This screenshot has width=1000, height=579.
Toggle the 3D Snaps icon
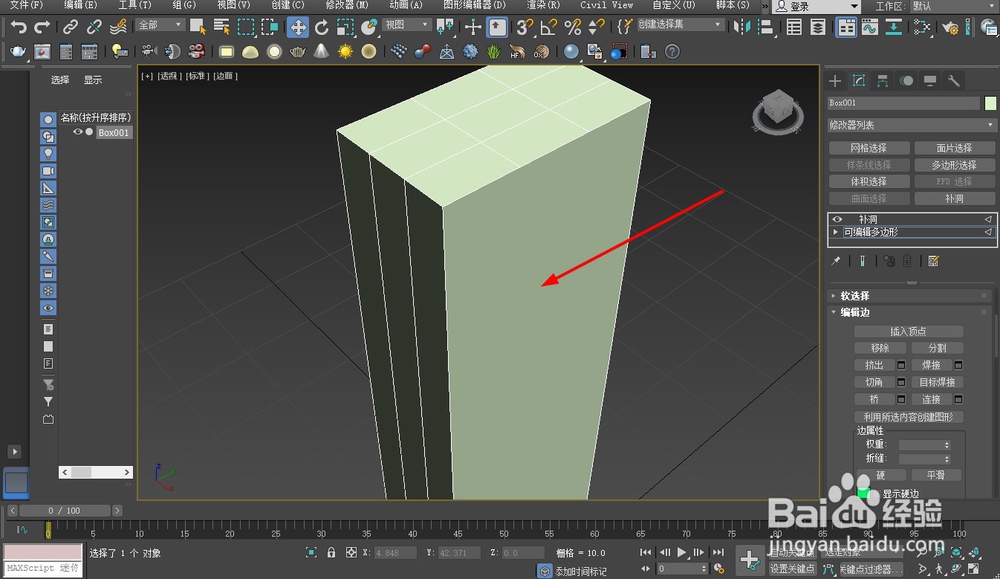click(524, 27)
